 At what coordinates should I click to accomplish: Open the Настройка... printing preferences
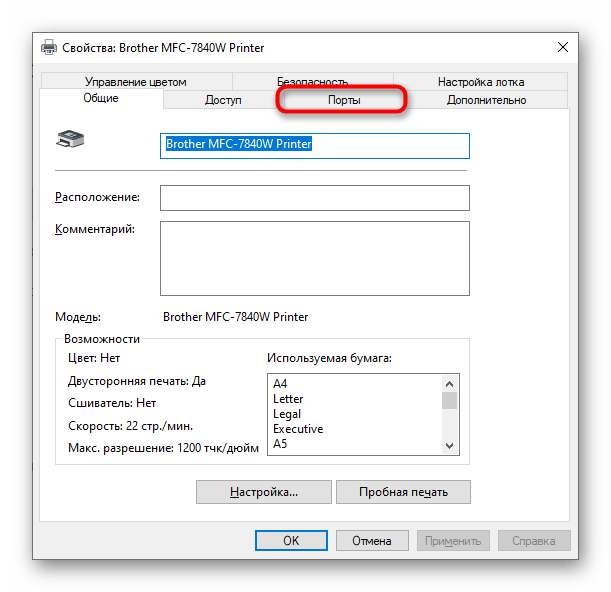pyautogui.click(x=264, y=492)
